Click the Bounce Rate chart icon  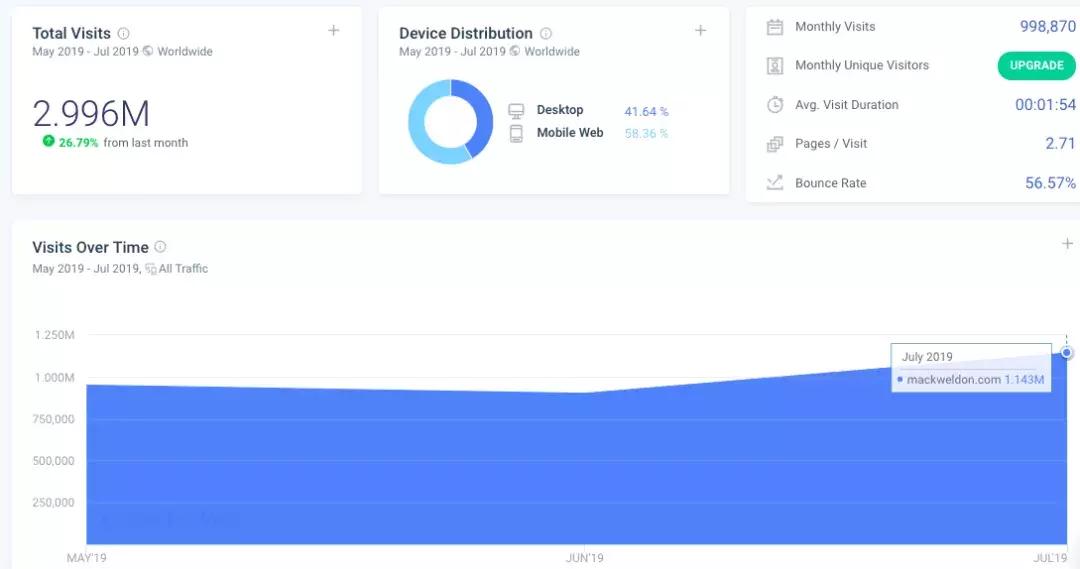pos(775,183)
